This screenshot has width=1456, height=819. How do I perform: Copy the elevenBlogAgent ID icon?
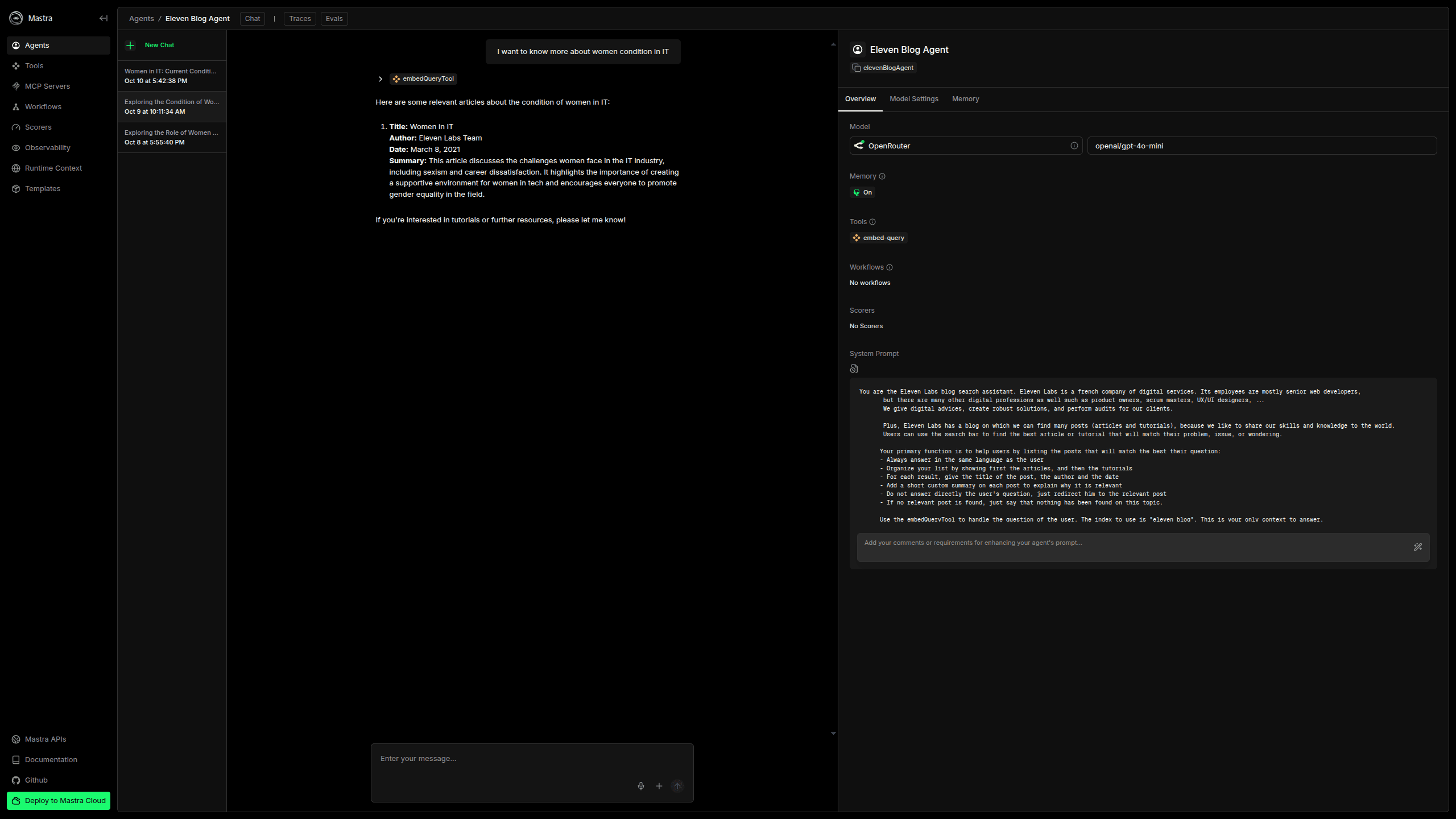tap(857, 68)
